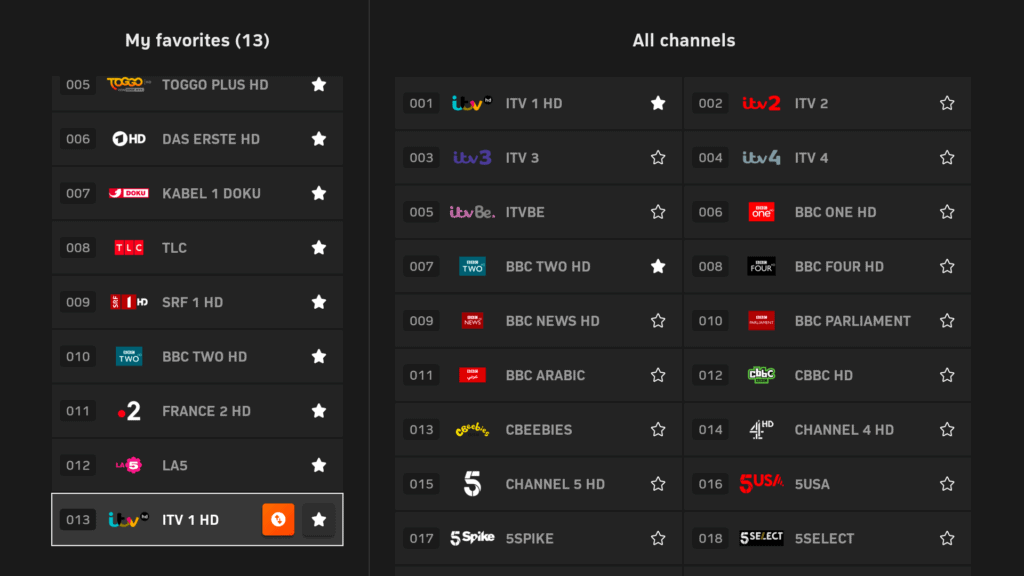Star CBBC HD channel
This screenshot has height=576, width=1024.
[947, 376]
